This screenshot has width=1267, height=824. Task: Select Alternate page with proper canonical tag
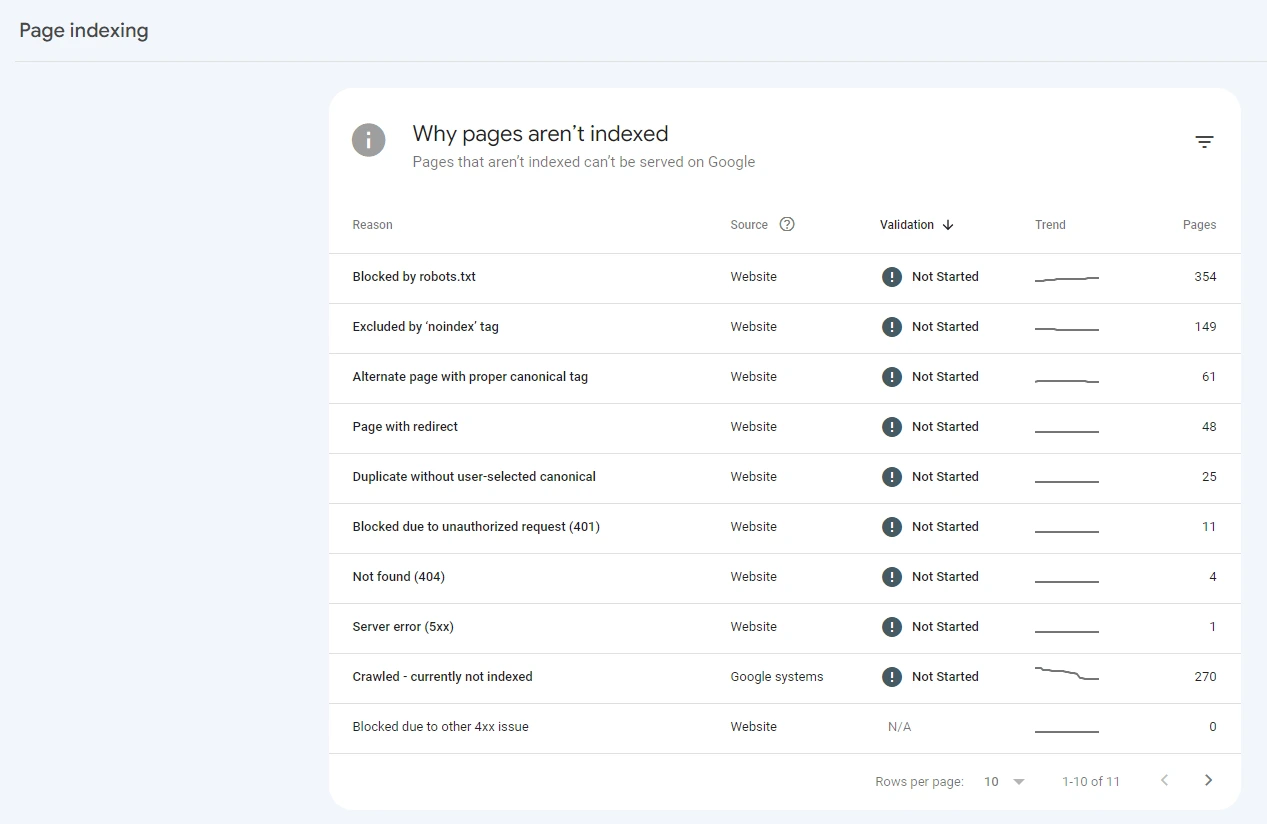tap(470, 377)
